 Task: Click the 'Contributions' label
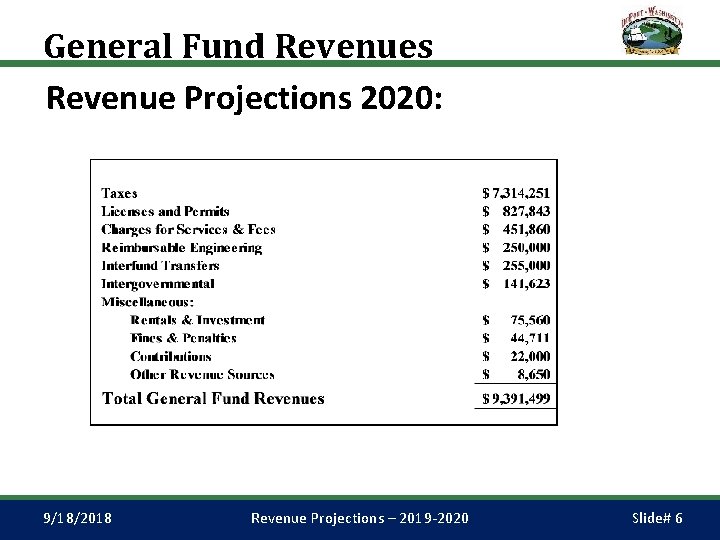point(171,356)
